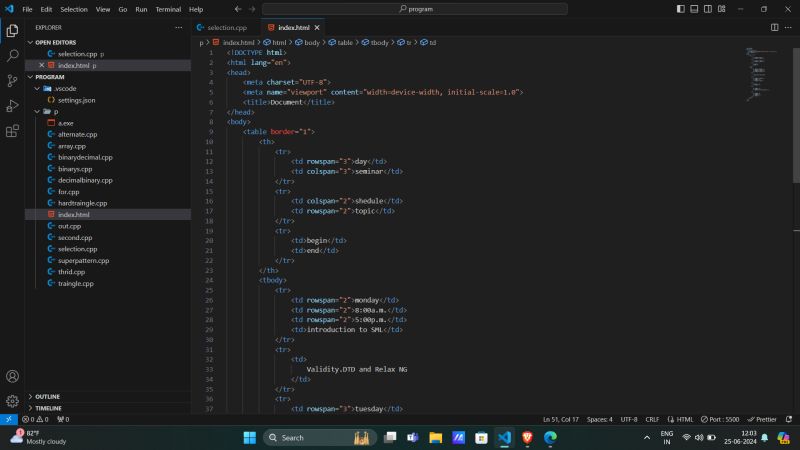The image size is (800, 450).
Task: Click the taskbar Search box
Action: click(x=319, y=438)
